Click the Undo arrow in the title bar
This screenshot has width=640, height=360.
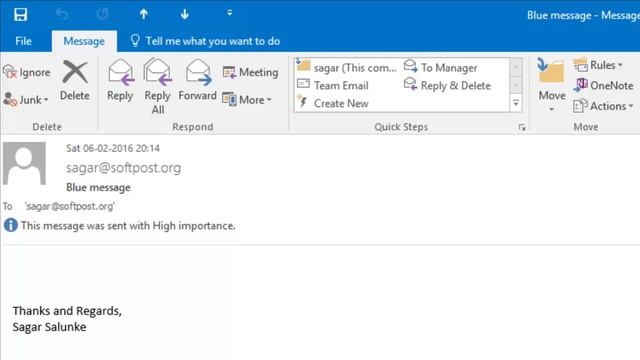pyautogui.click(x=62, y=15)
